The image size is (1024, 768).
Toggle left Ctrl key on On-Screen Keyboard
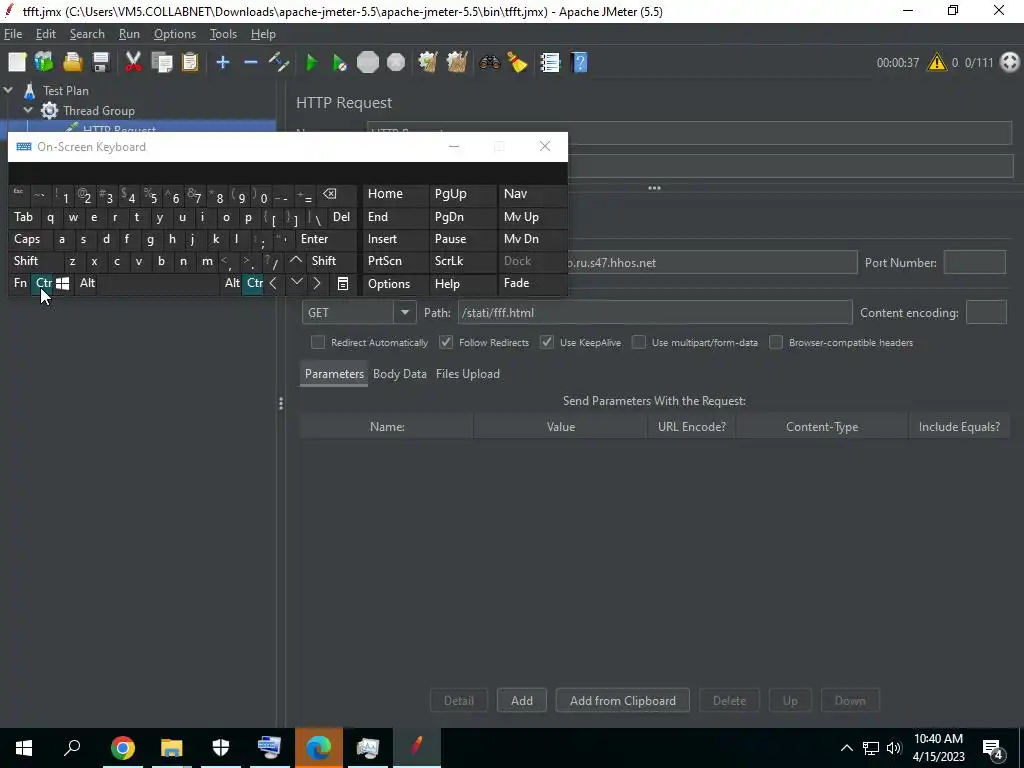pos(43,283)
